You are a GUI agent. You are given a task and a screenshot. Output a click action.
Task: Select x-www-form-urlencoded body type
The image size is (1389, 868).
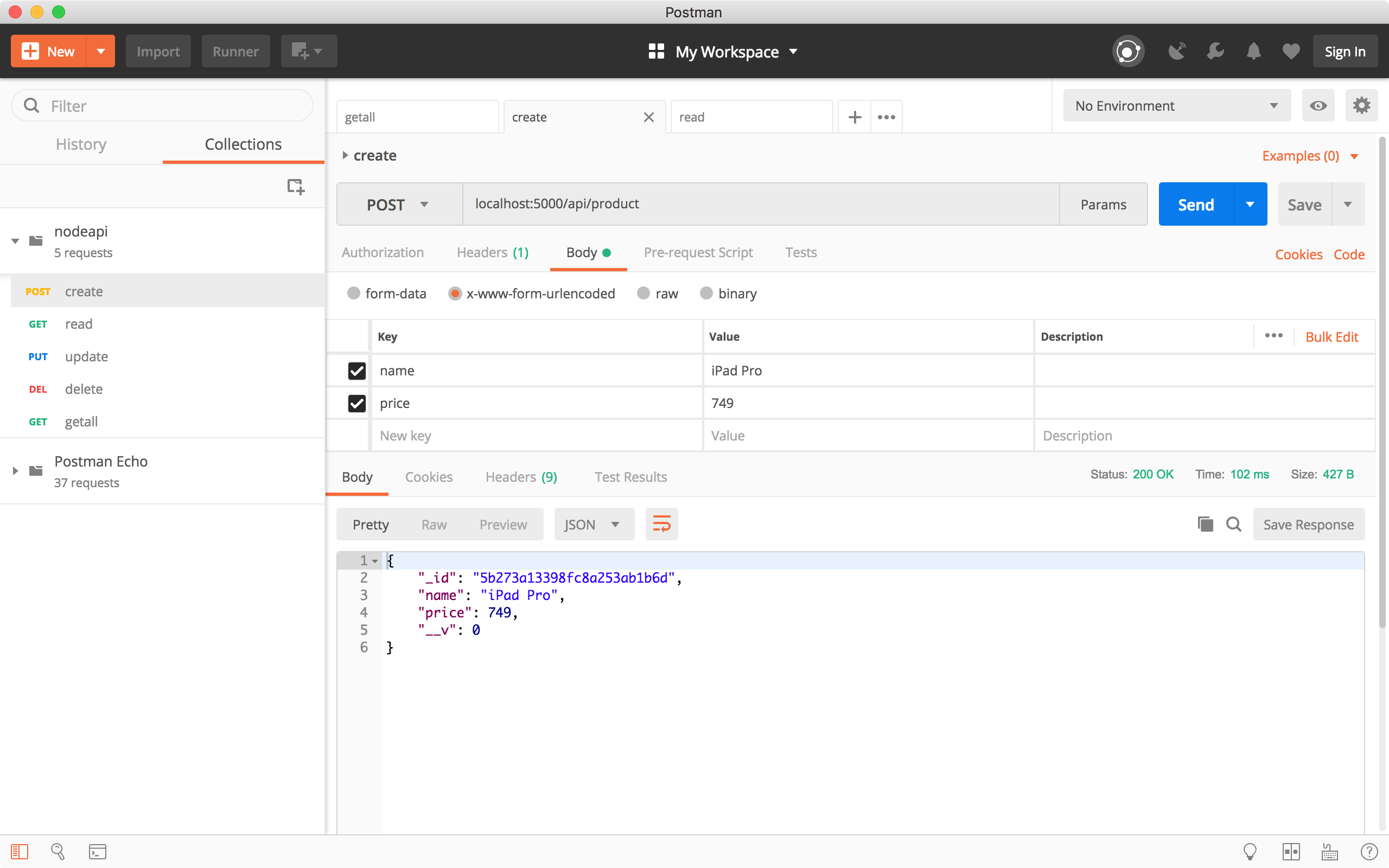(455, 293)
